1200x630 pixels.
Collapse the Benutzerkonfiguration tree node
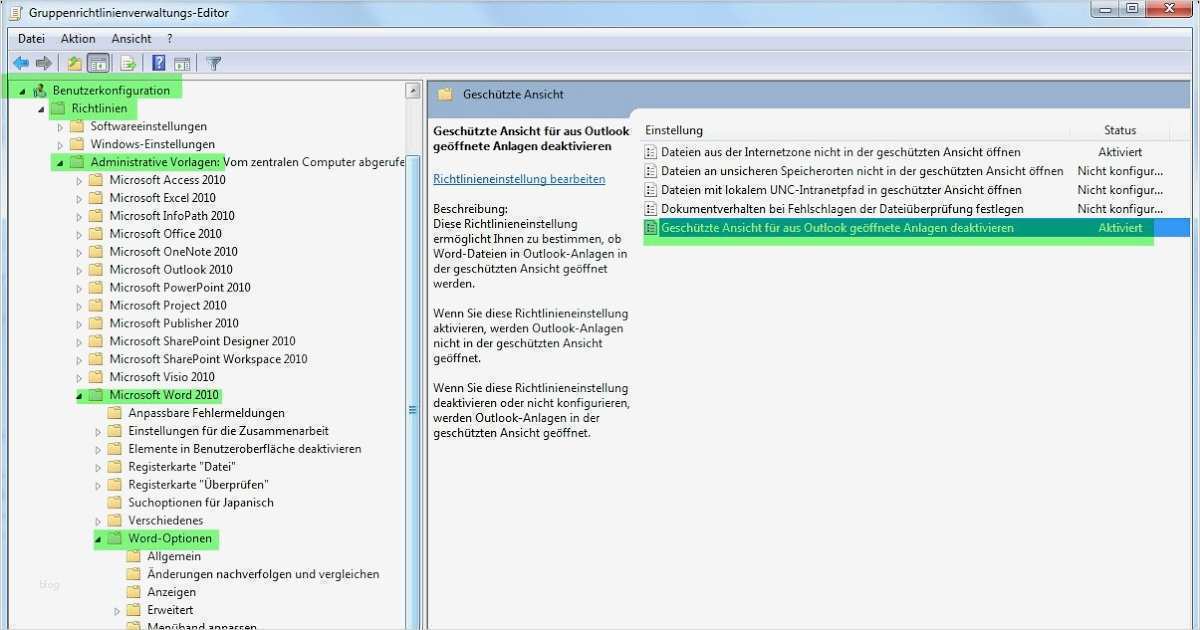(22, 91)
